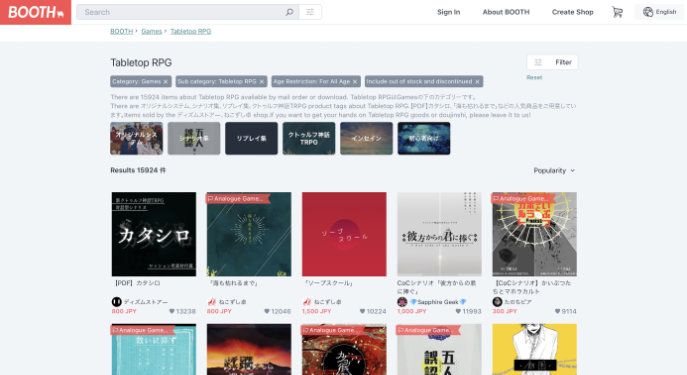
Task: Open advanced search options icon
Action: [x=310, y=12]
